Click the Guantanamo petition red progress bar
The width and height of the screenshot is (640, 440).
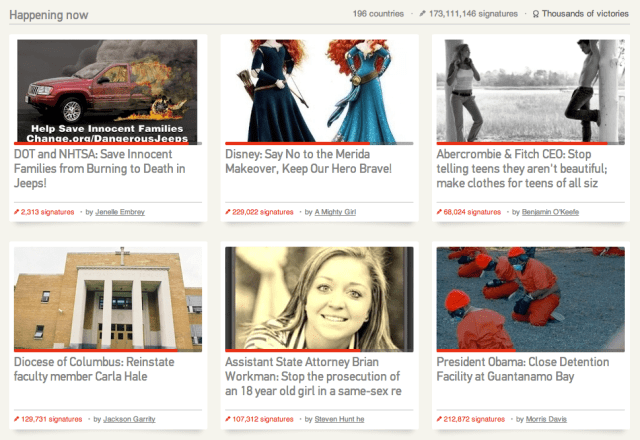(476, 350)
